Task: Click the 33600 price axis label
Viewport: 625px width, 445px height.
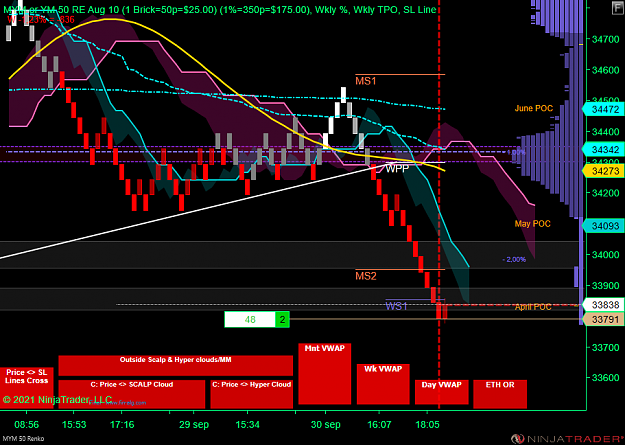Action: pos(605,377)
